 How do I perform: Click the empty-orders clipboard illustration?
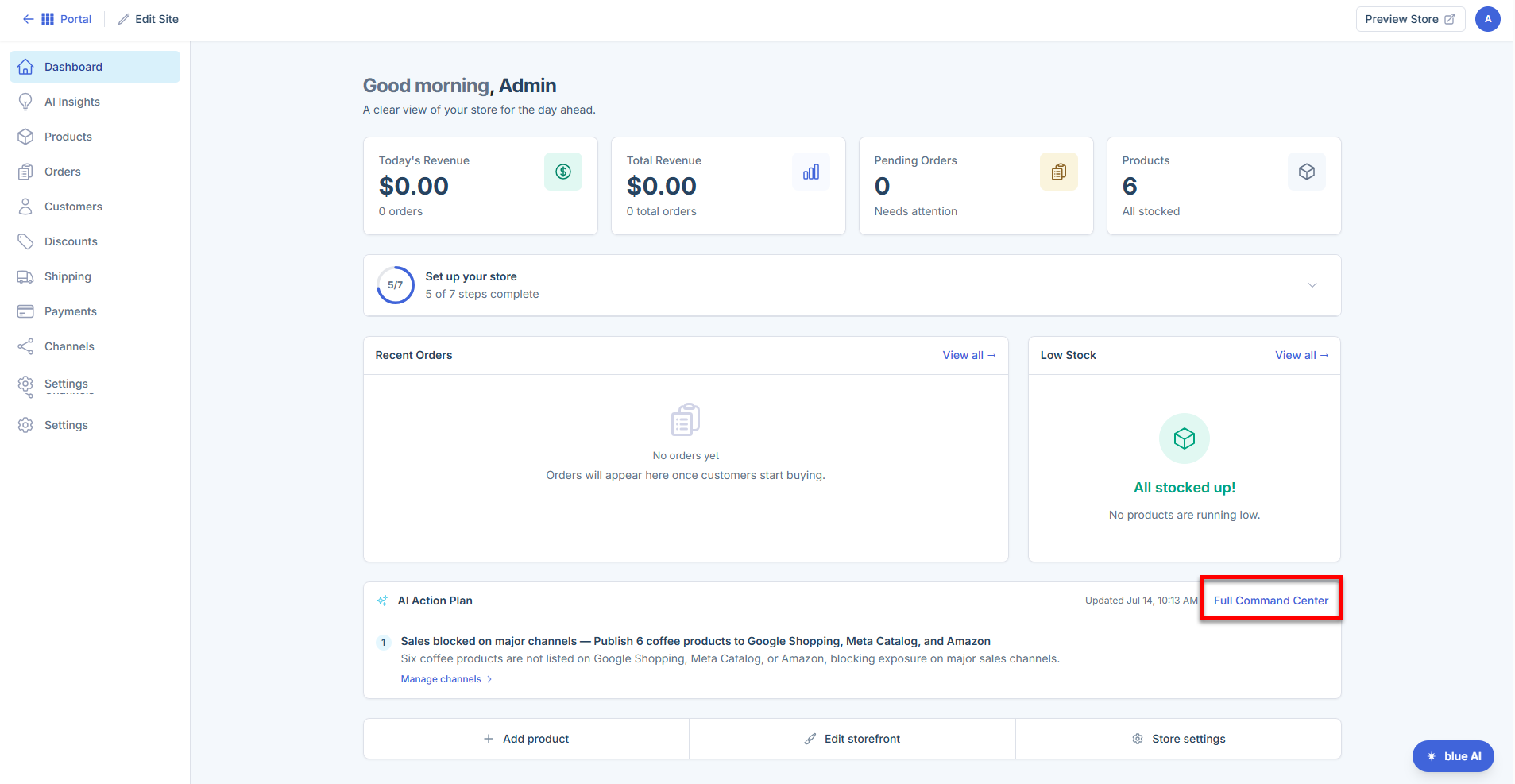click(686, 419)
